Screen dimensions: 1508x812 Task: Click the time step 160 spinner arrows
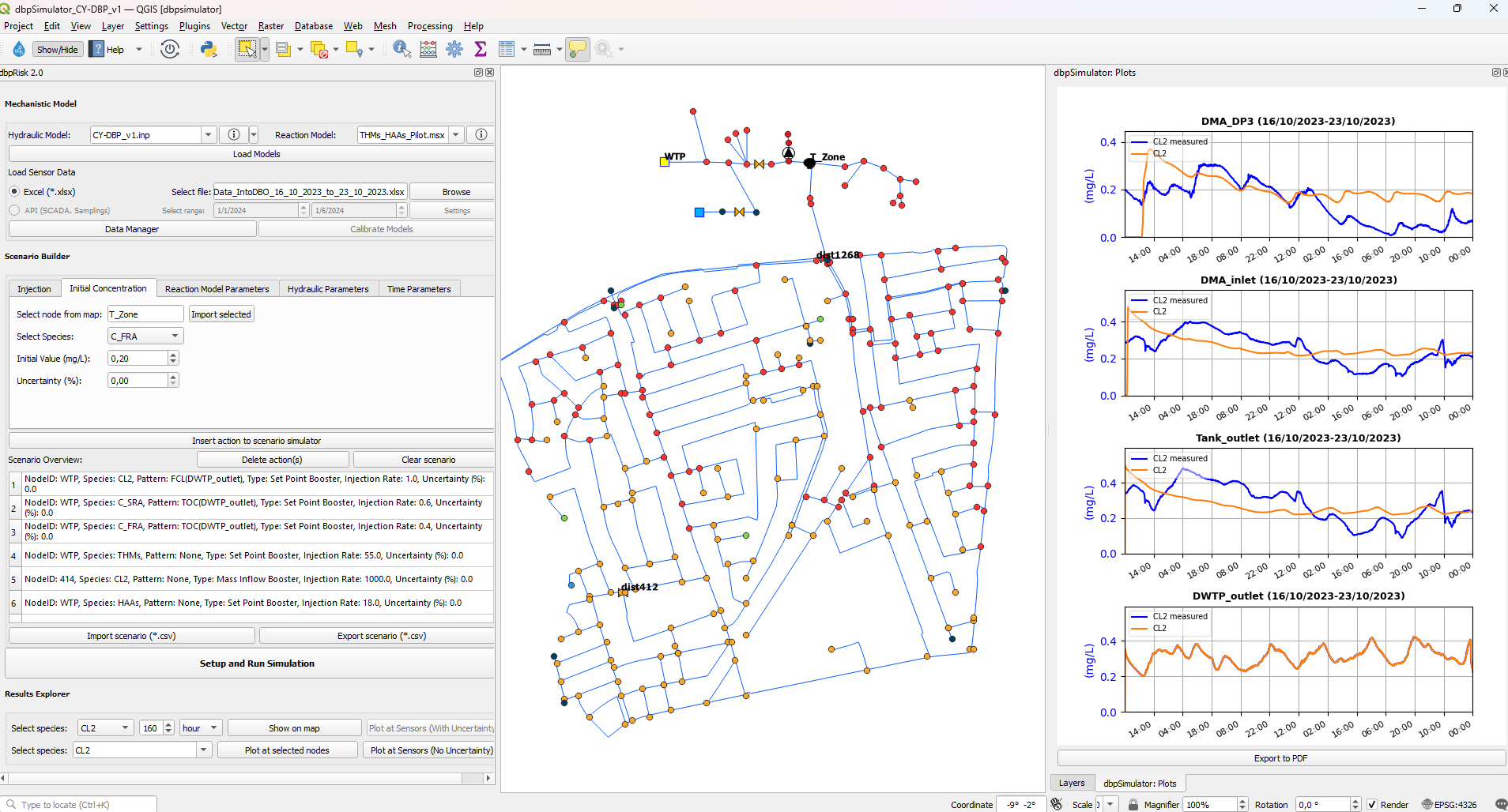tap(168, 728)
